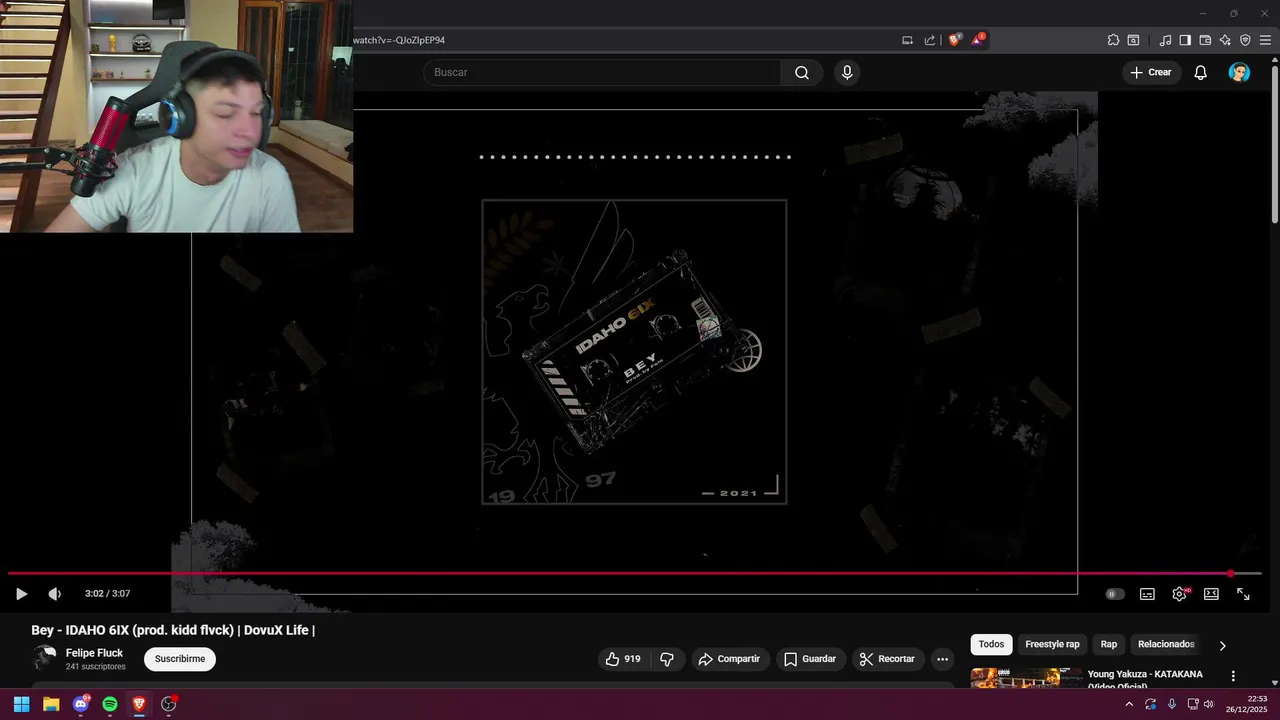Screen dimensions: 1280x720
Task: Enter fullscreen mode
Action: (1243, 594)
